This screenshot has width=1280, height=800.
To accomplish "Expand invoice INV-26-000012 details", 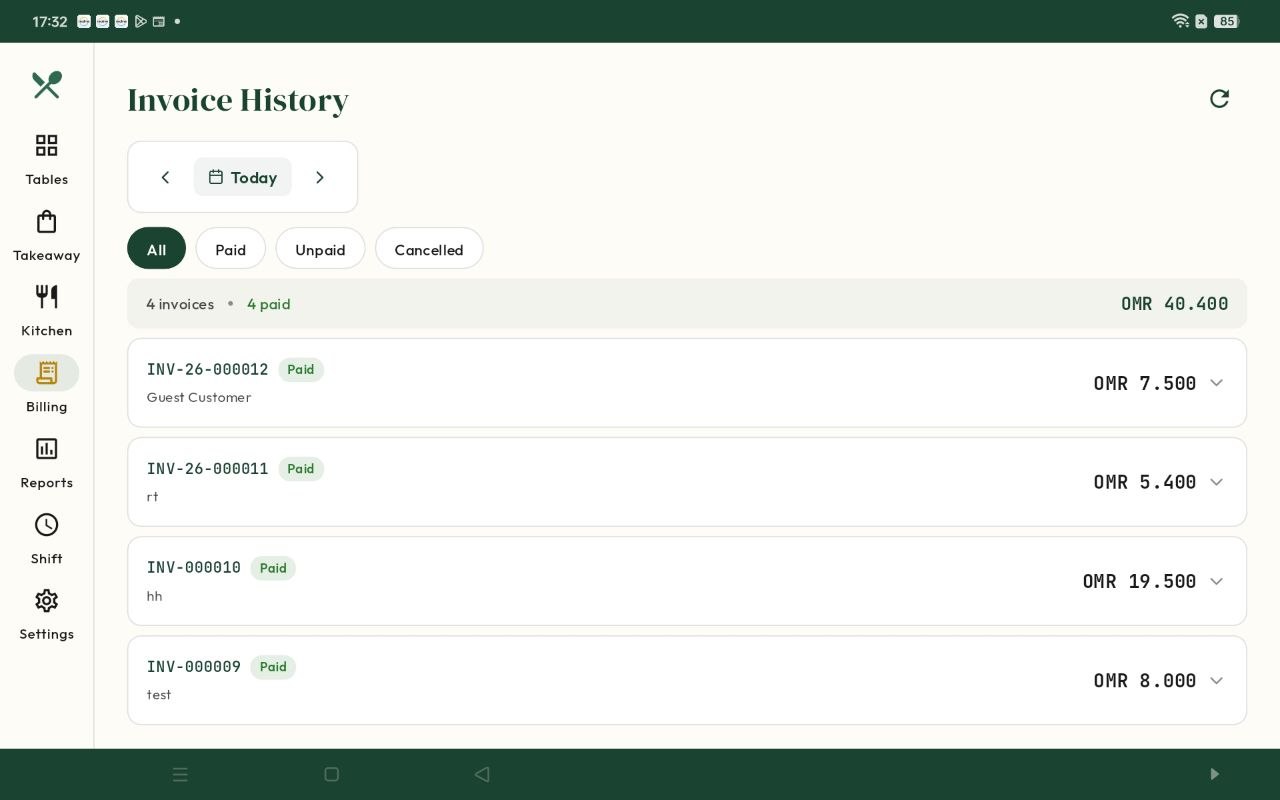I will 1216,382.
